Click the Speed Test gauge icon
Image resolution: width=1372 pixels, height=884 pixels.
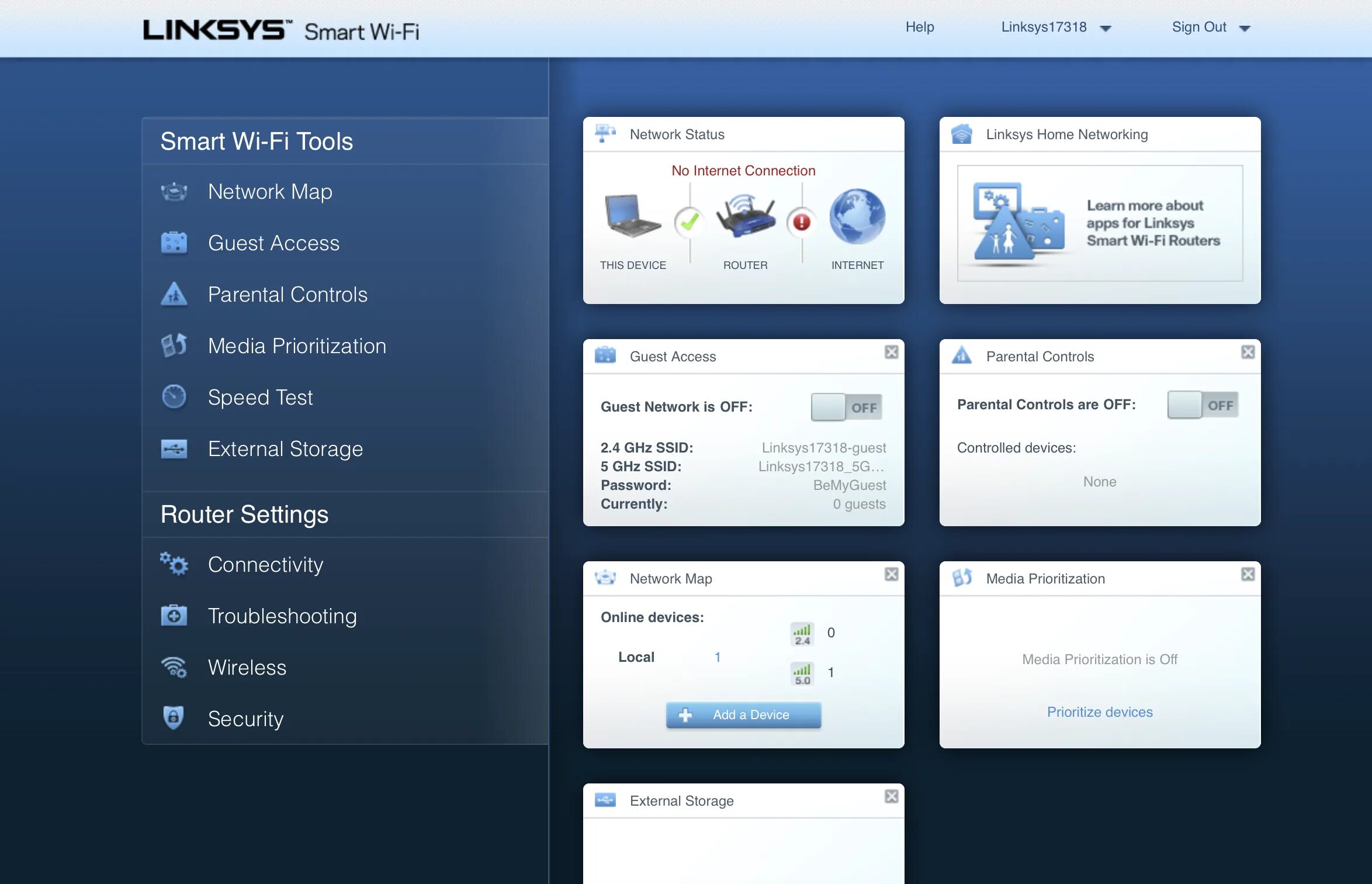click(174, 397)
